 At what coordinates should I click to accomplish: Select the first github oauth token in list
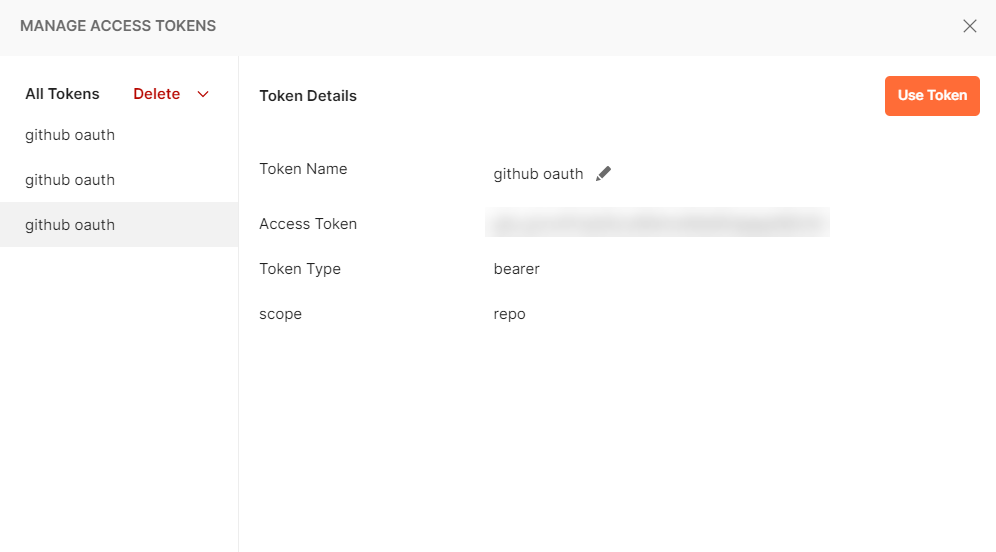coord(70,135)
